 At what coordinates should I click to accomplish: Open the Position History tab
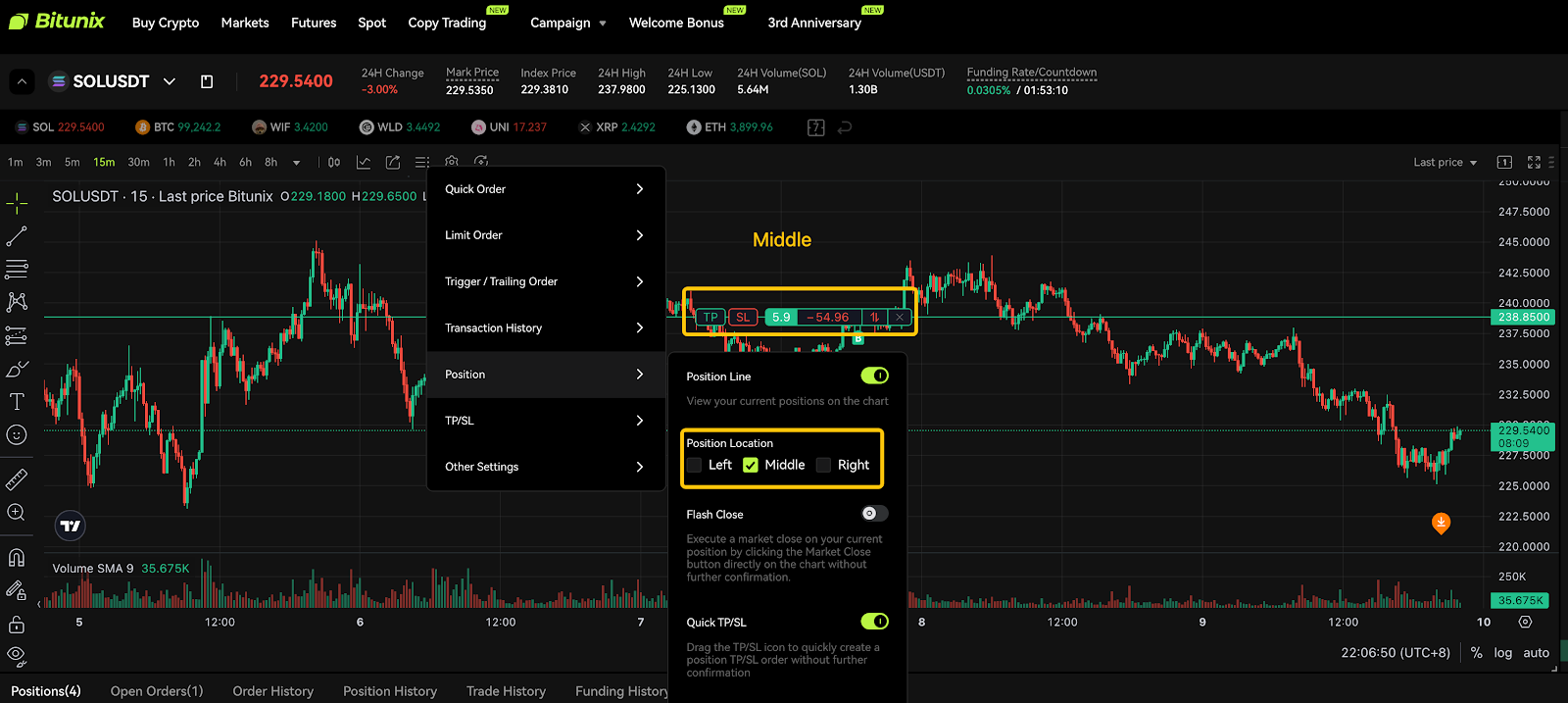coord(390,691)
